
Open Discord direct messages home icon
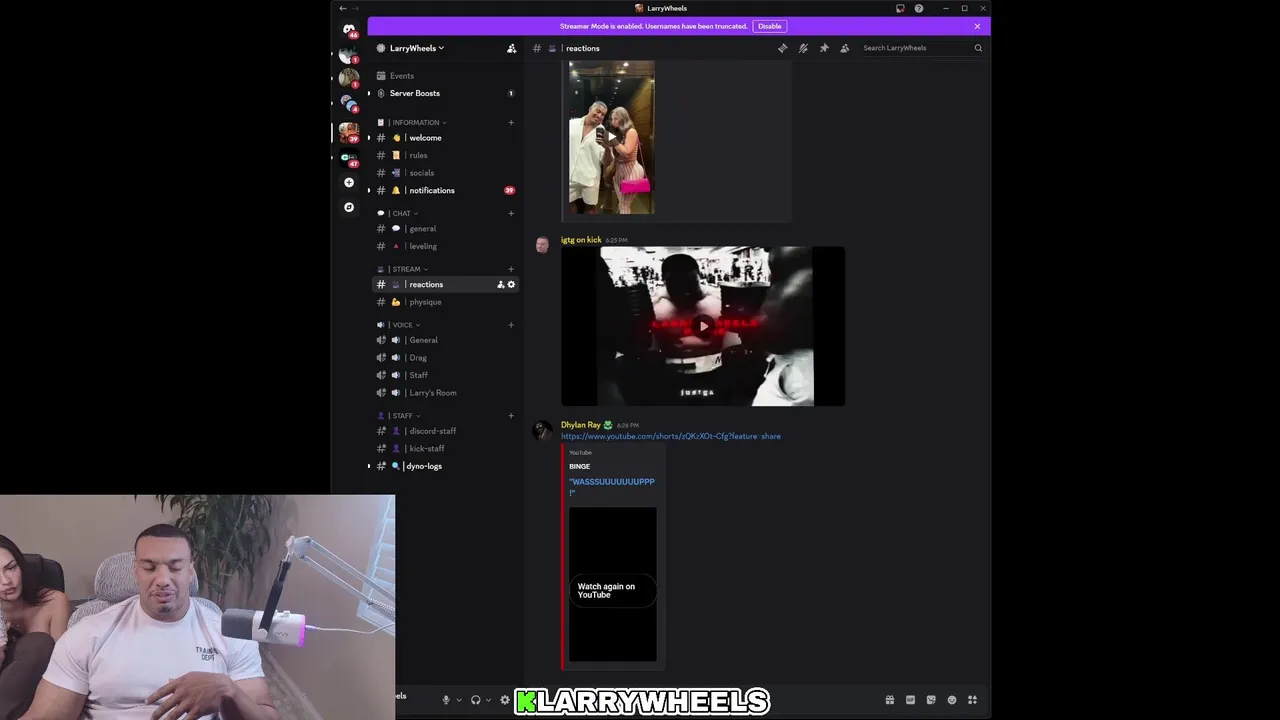(348, 29)
